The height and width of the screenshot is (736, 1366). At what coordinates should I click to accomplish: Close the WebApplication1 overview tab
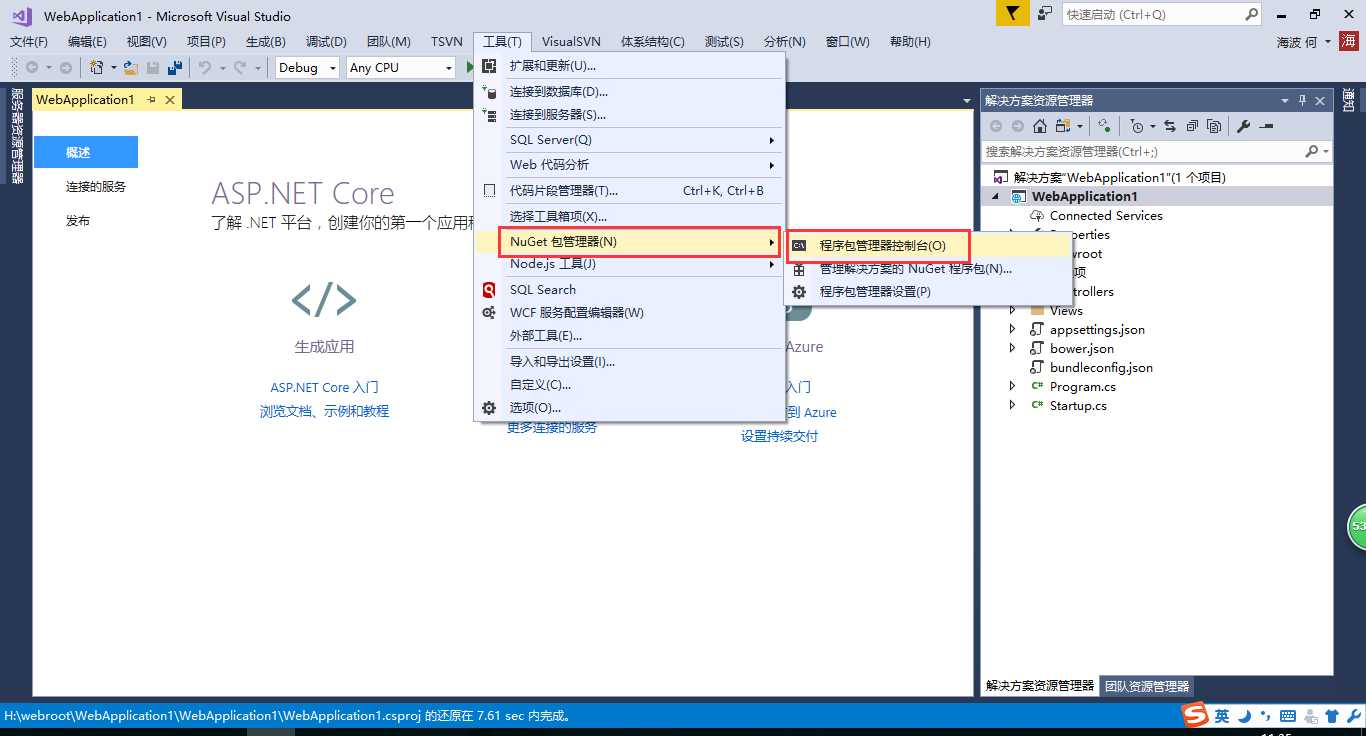pos(170,100)
